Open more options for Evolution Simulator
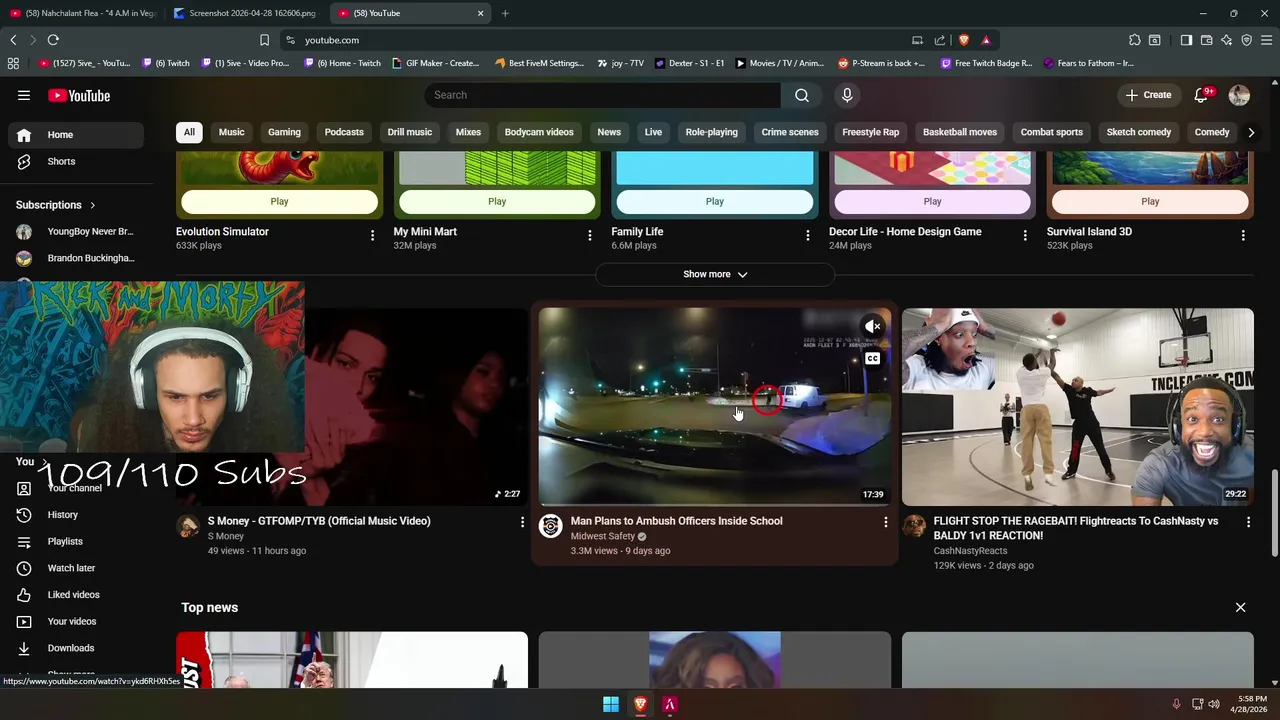The height and width of the screenshot is (720, 1280). click(x=372, y=235)
